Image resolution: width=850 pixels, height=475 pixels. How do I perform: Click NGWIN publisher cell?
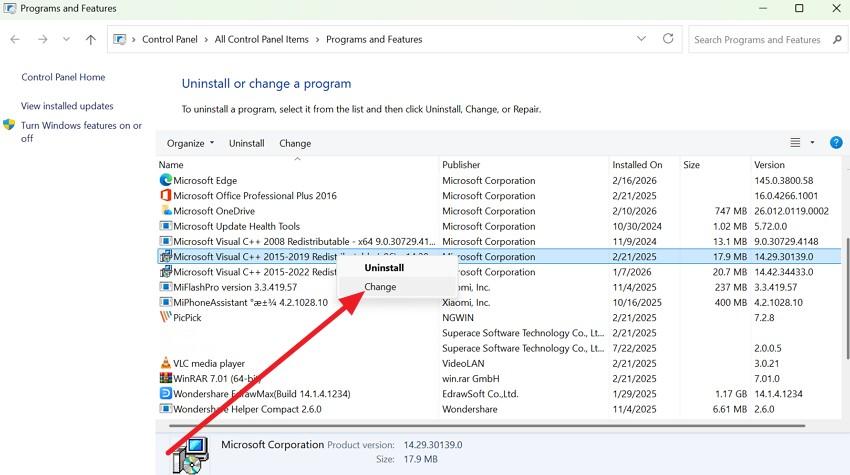pyautogui.click(x=458, y=318)
